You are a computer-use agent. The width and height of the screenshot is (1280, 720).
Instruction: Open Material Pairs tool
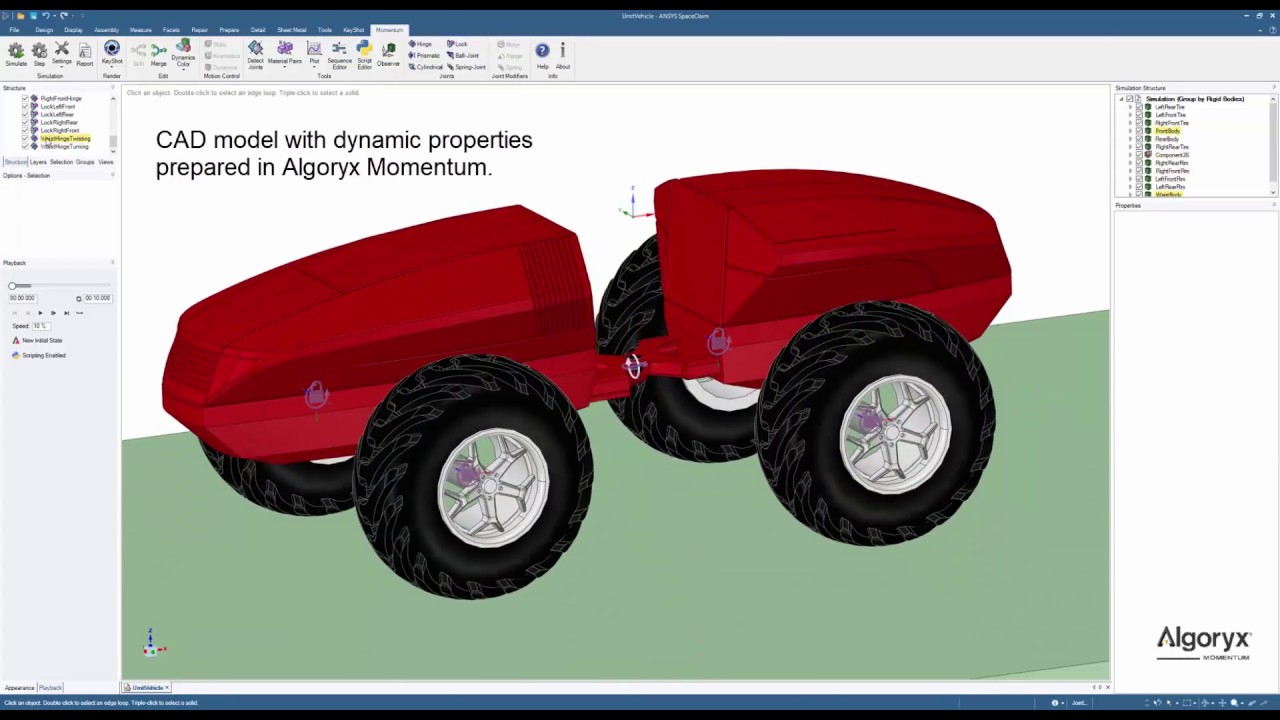tap(285, 54)
